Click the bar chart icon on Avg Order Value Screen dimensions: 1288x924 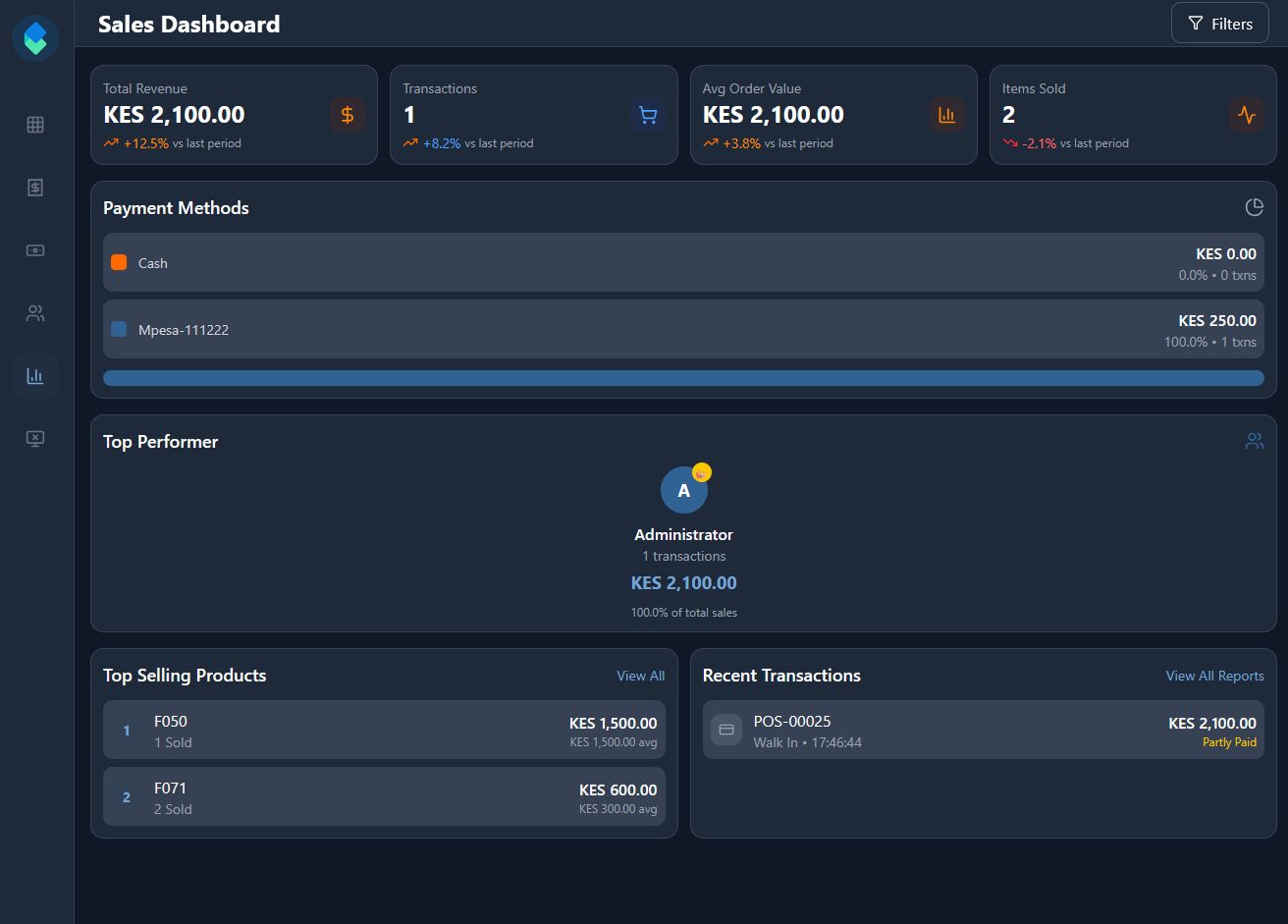point(947,115)
